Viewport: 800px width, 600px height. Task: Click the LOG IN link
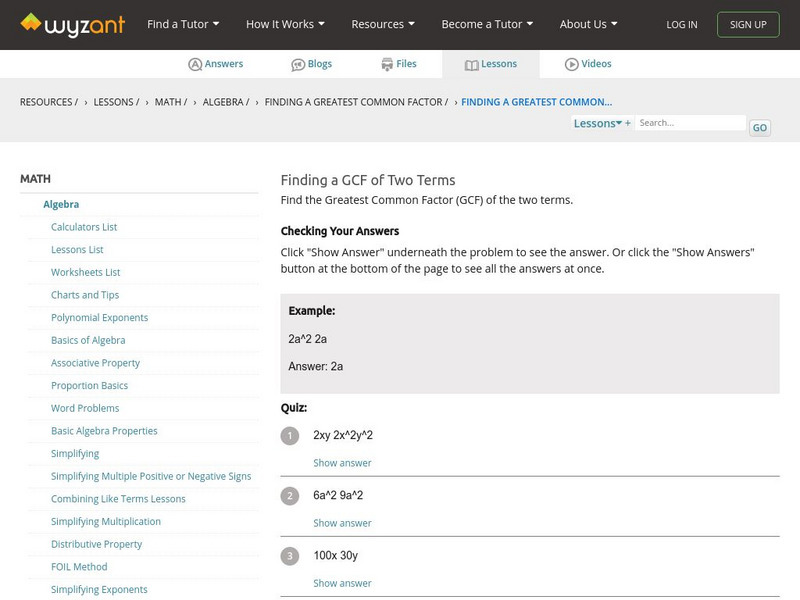(x=682, y=25)
